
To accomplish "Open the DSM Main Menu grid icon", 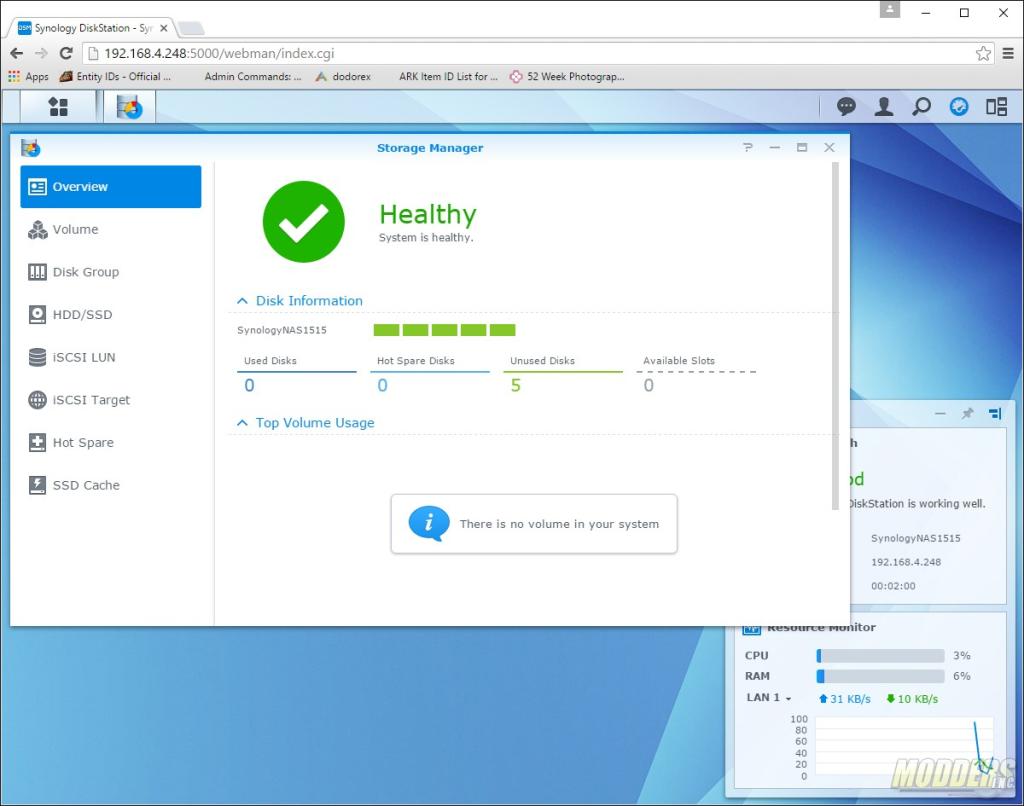I will click(58, 107).
